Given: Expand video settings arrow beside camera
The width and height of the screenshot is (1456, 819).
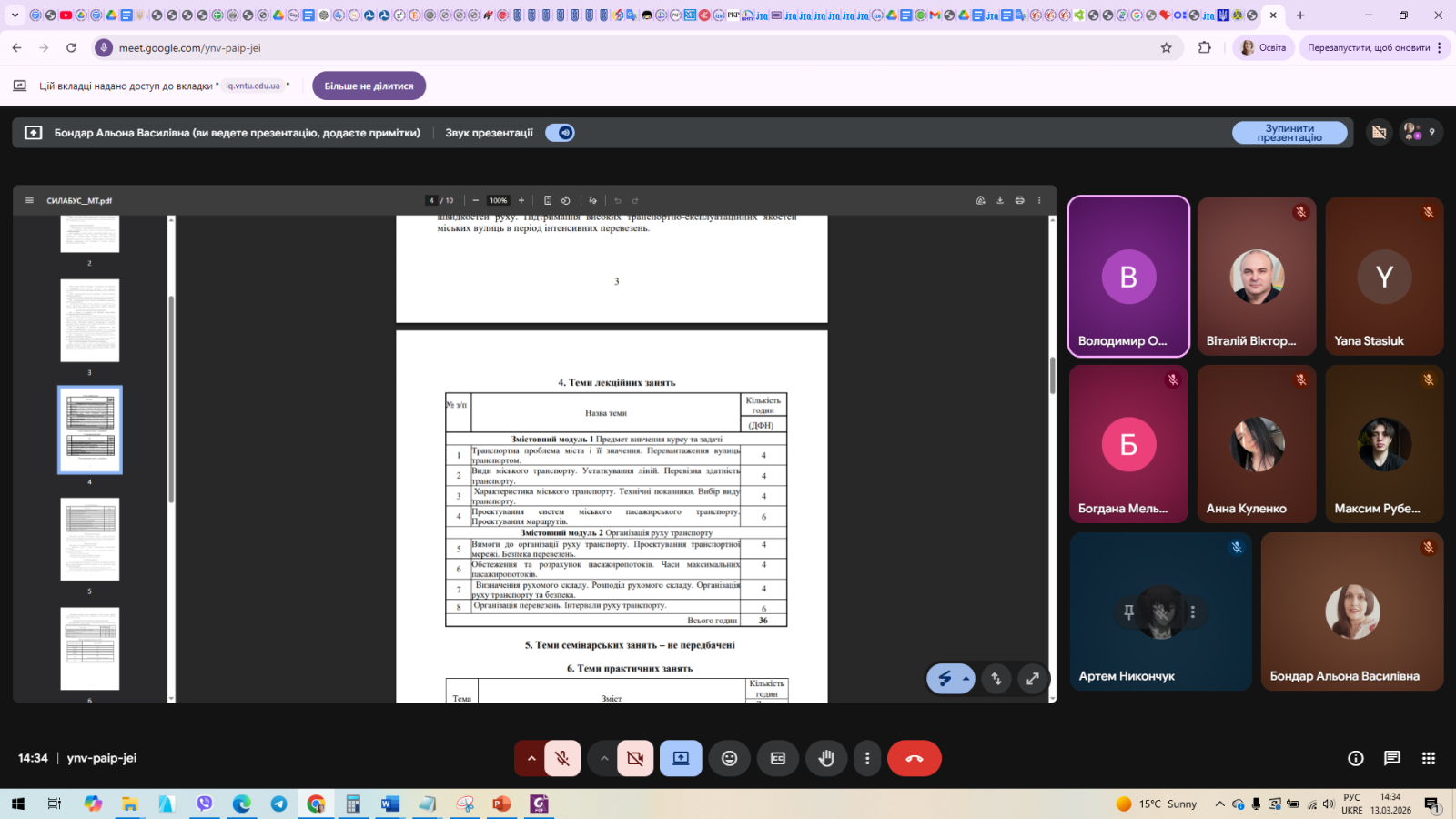Looking at the screenshot, I should 604,758.
